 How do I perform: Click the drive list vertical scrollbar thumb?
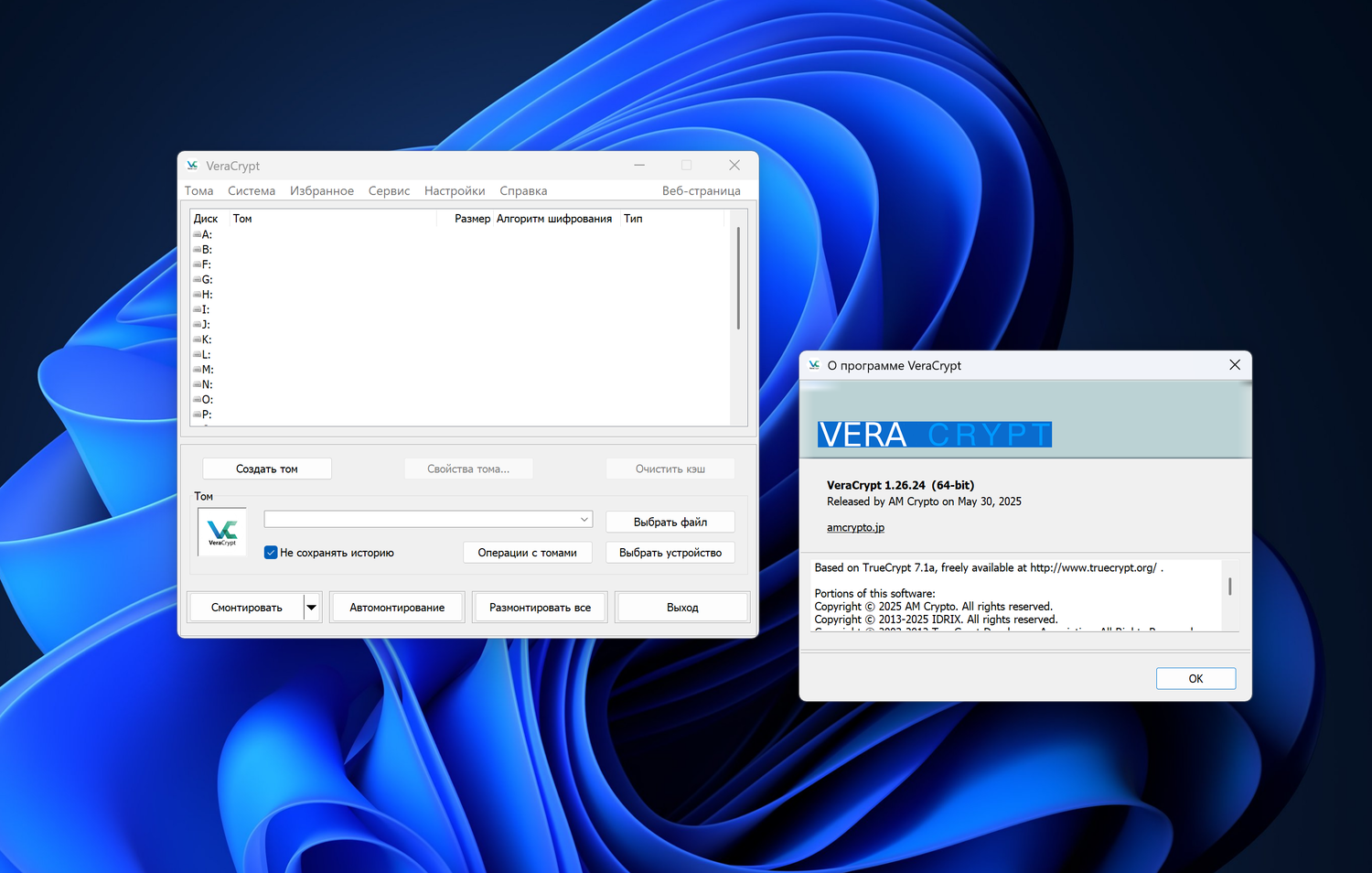tap(738, 278)
